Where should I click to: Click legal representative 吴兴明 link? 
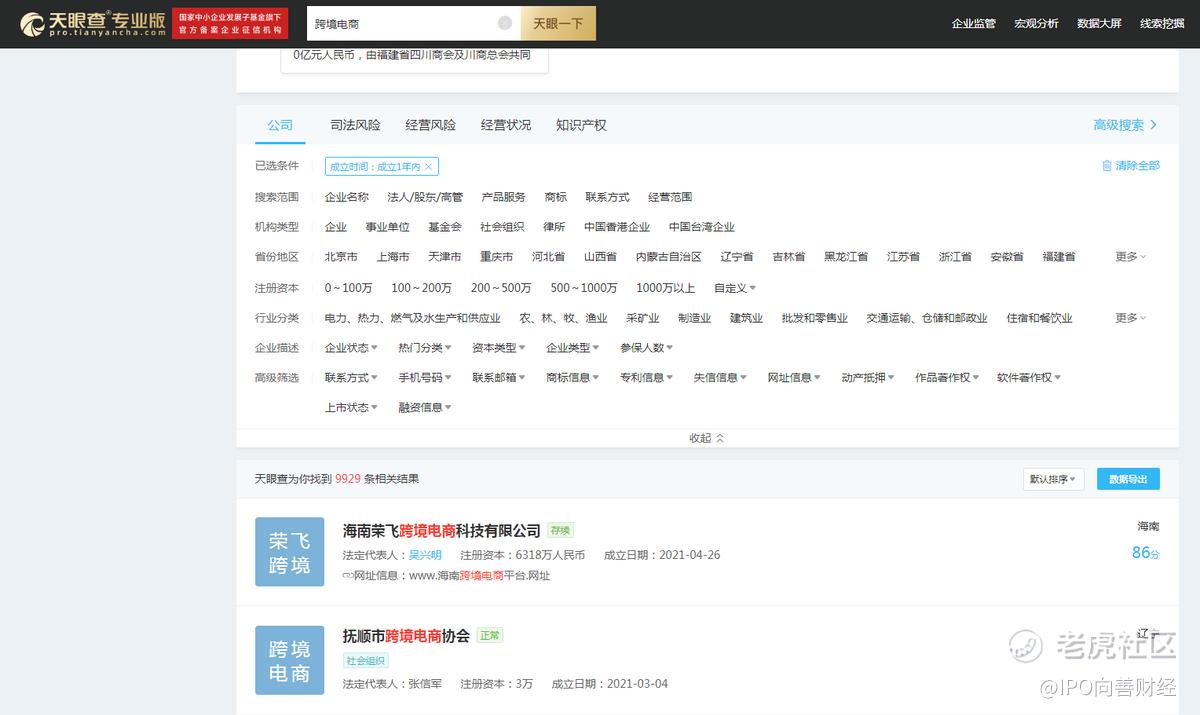pyautogui.click(x=425, y=555)
